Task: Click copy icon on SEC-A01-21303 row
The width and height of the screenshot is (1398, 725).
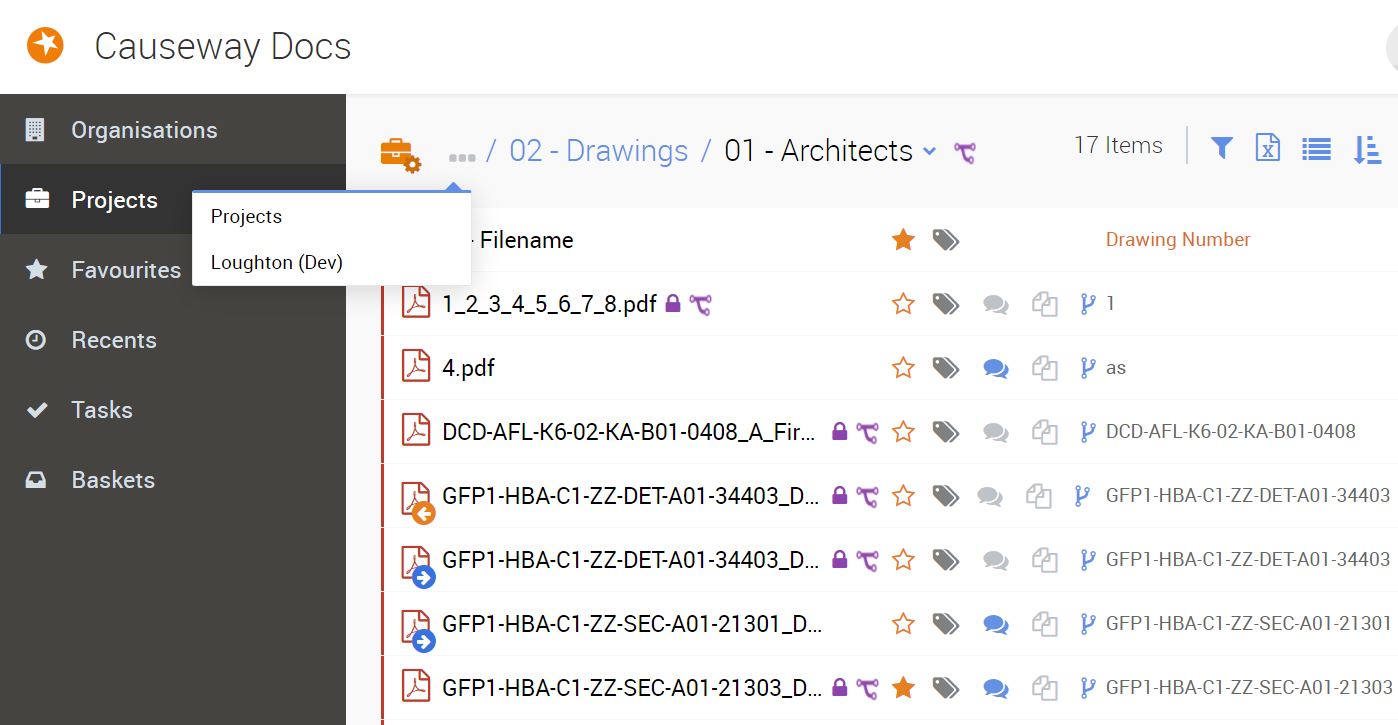Action: (x=1044, y=688)
